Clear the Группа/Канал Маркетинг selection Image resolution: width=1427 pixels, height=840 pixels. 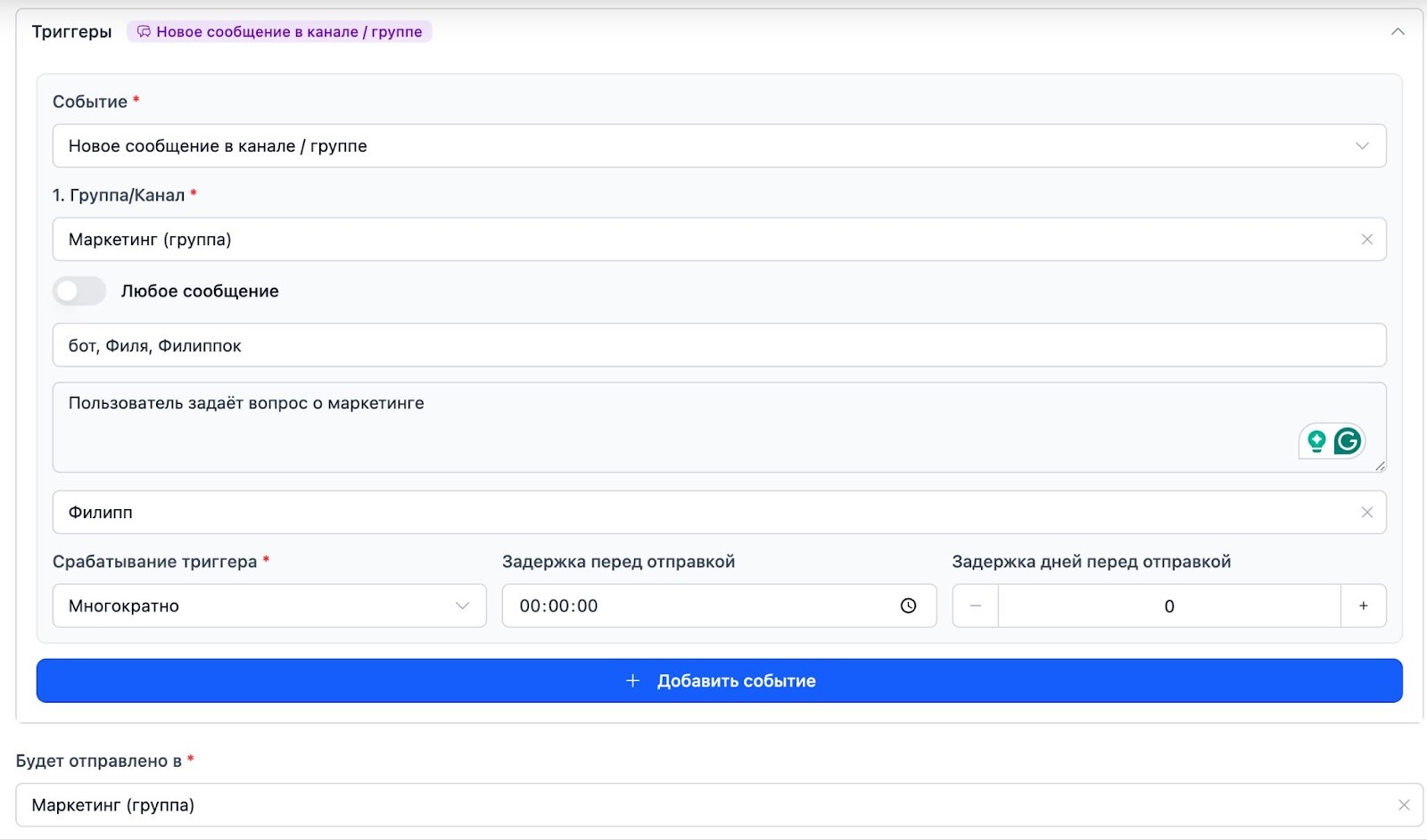[x=1366, y=240]
